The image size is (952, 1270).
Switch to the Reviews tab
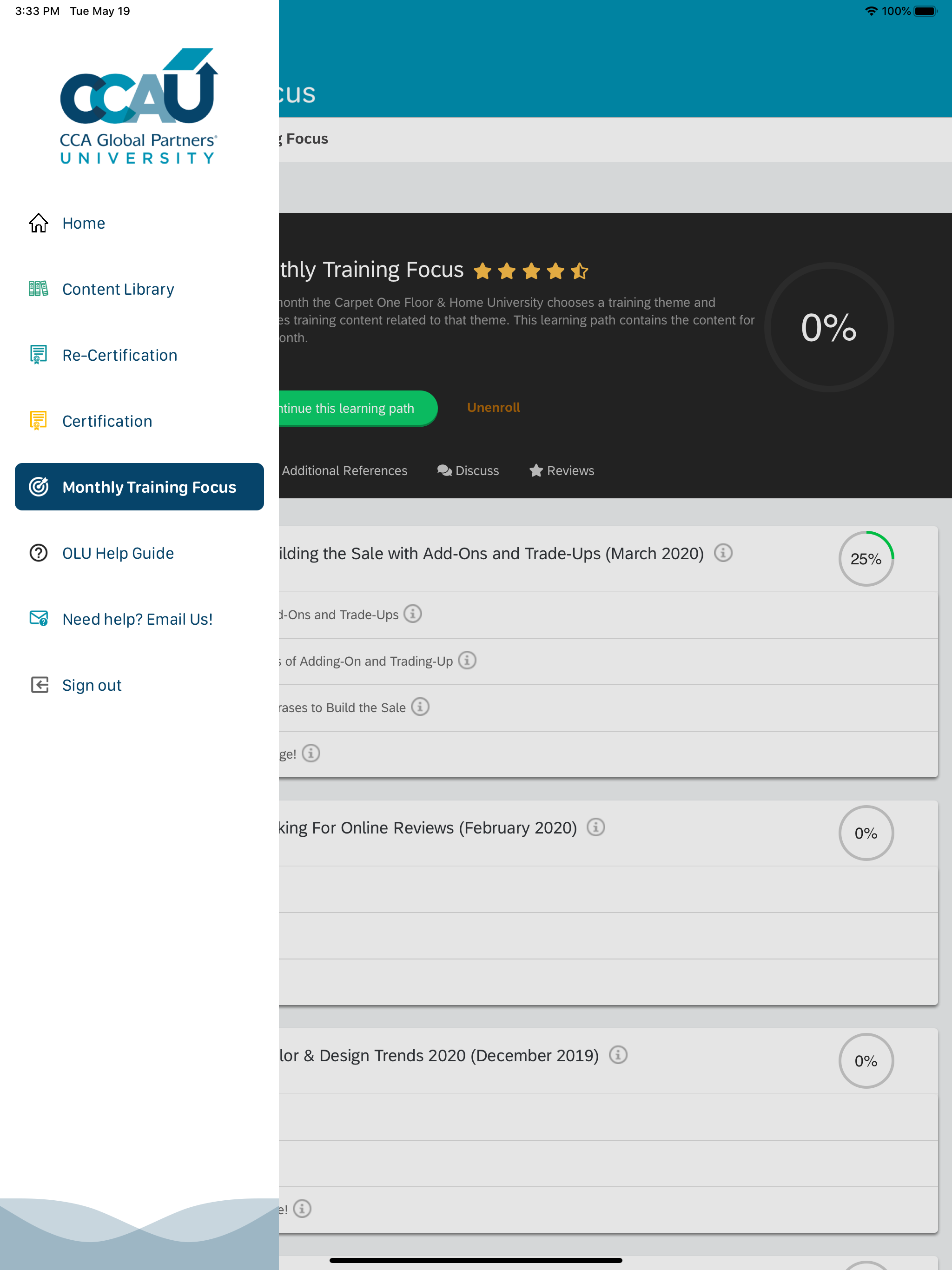tap(562, 471)
